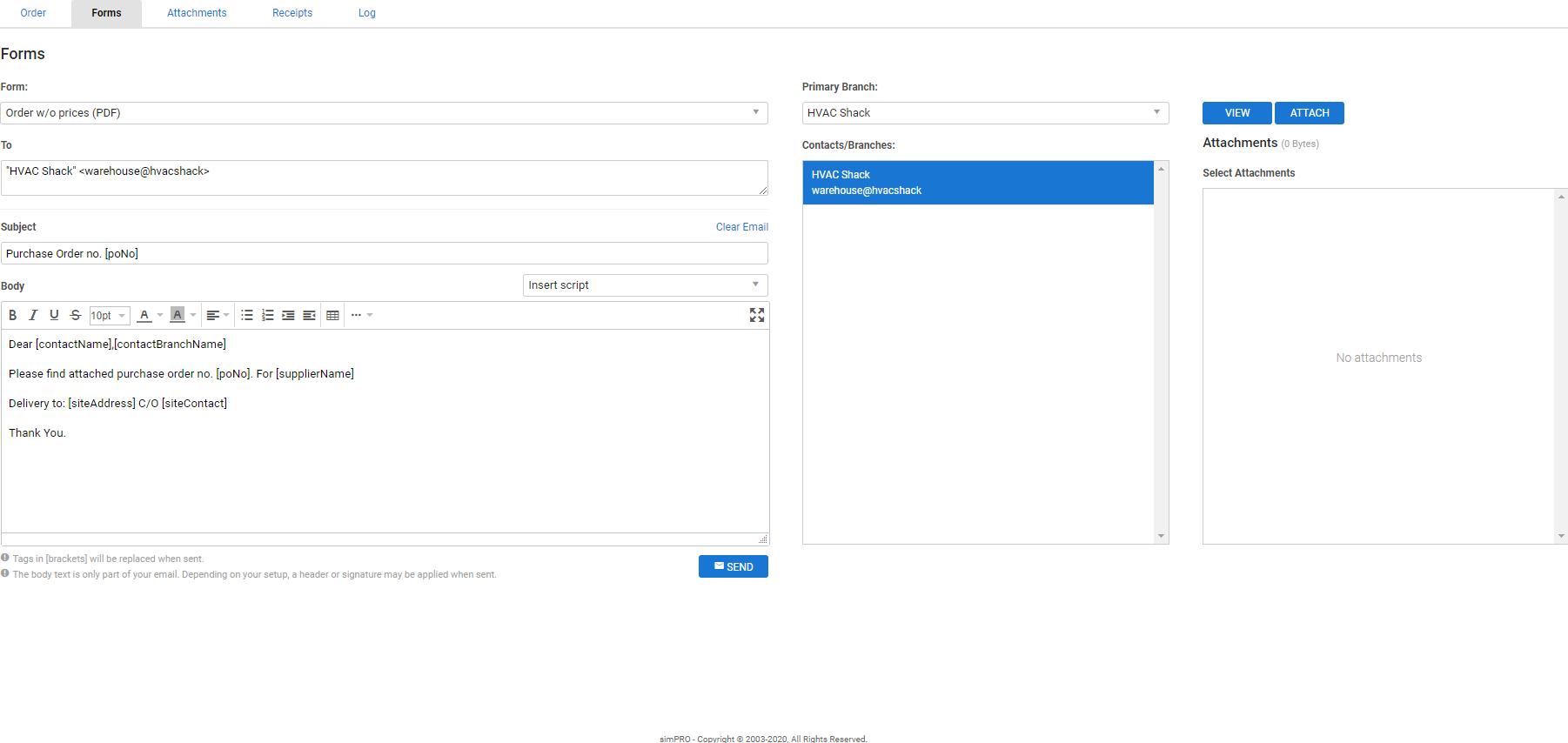The height and width of the screenshot is (743, 1568).
Task: Click the contacts list scroll down arrow
Action: tap(1161, 536)
